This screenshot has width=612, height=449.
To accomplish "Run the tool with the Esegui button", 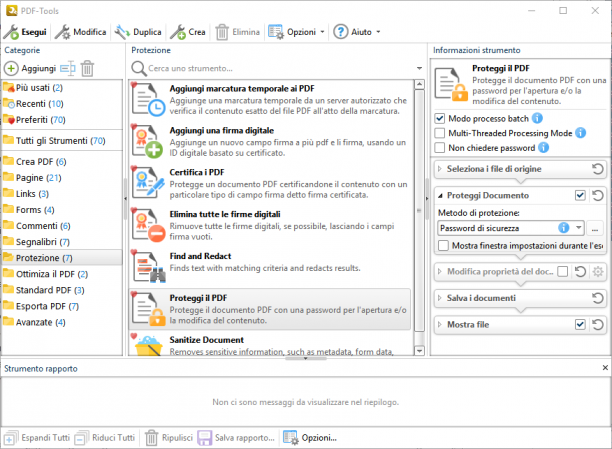I will click(25, 32).
